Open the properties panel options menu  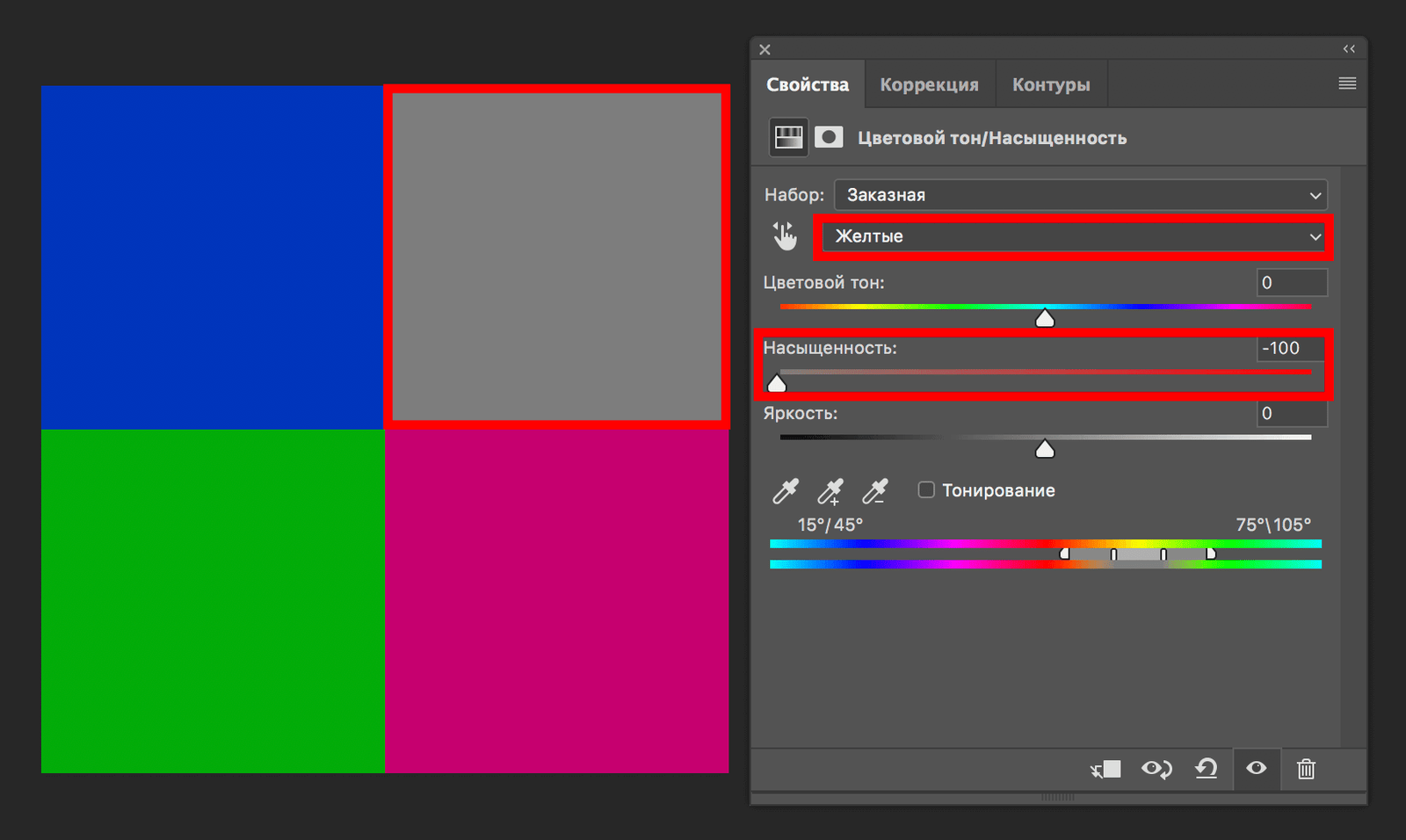[1347, 83]
